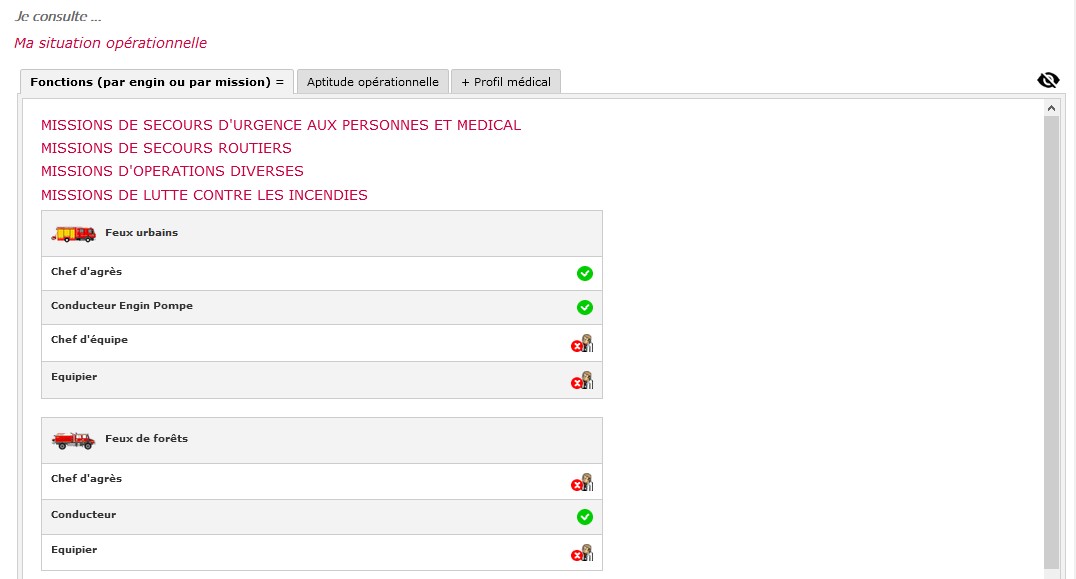This screenshot has width=1076, height=579.
Task: Click red cross icon for Chef d'équipe
Action: 582,344
